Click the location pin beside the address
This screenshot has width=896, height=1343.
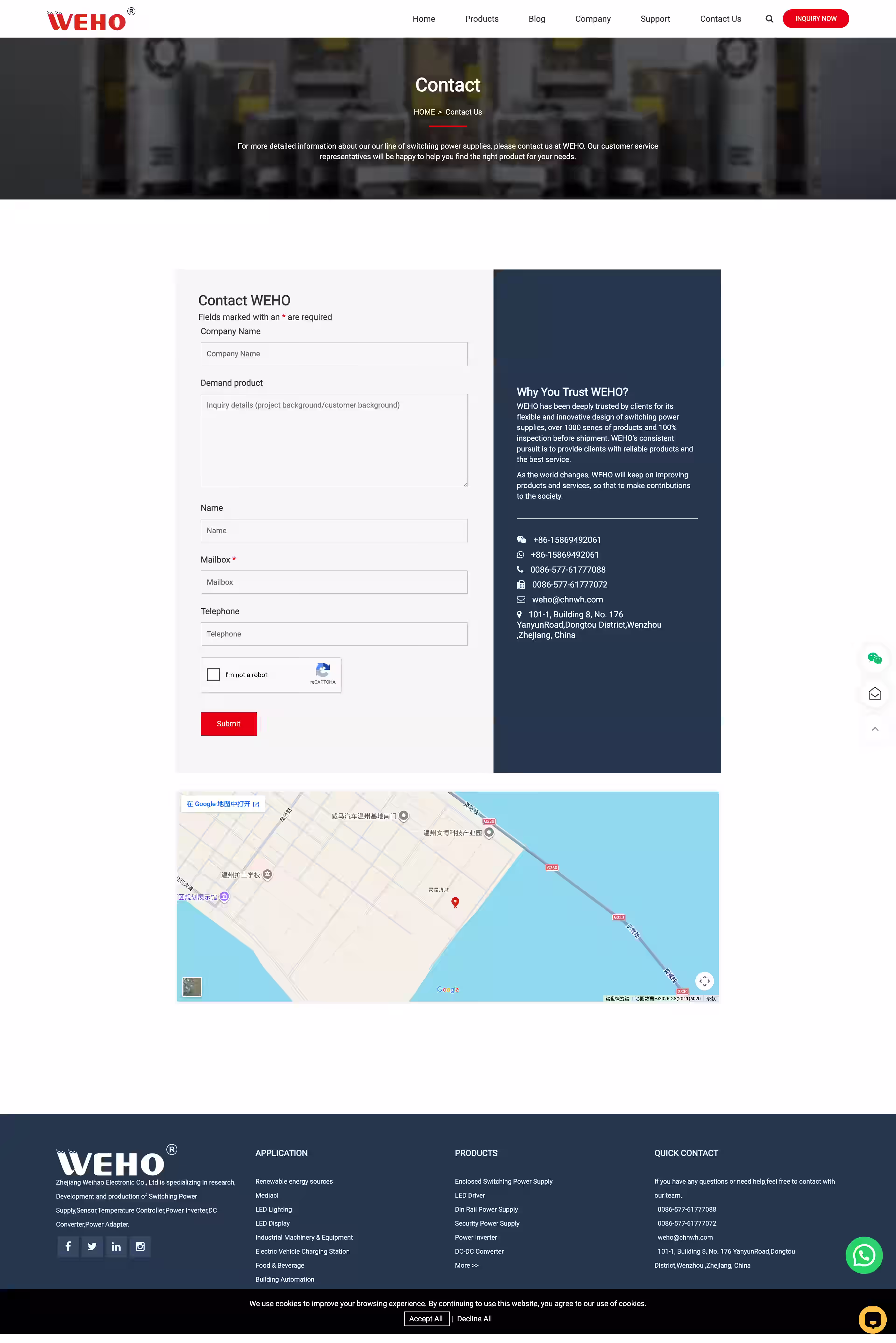click(x=519, y=614)
